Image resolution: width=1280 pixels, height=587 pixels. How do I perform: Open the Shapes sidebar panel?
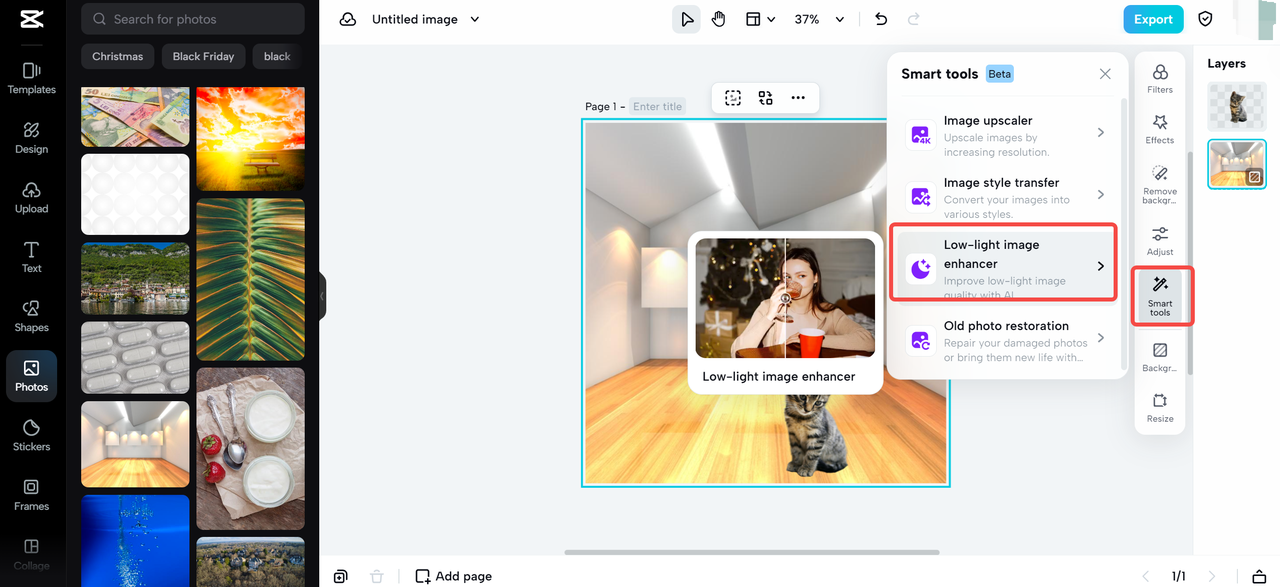pyautogui.click(x=31, y=316)
